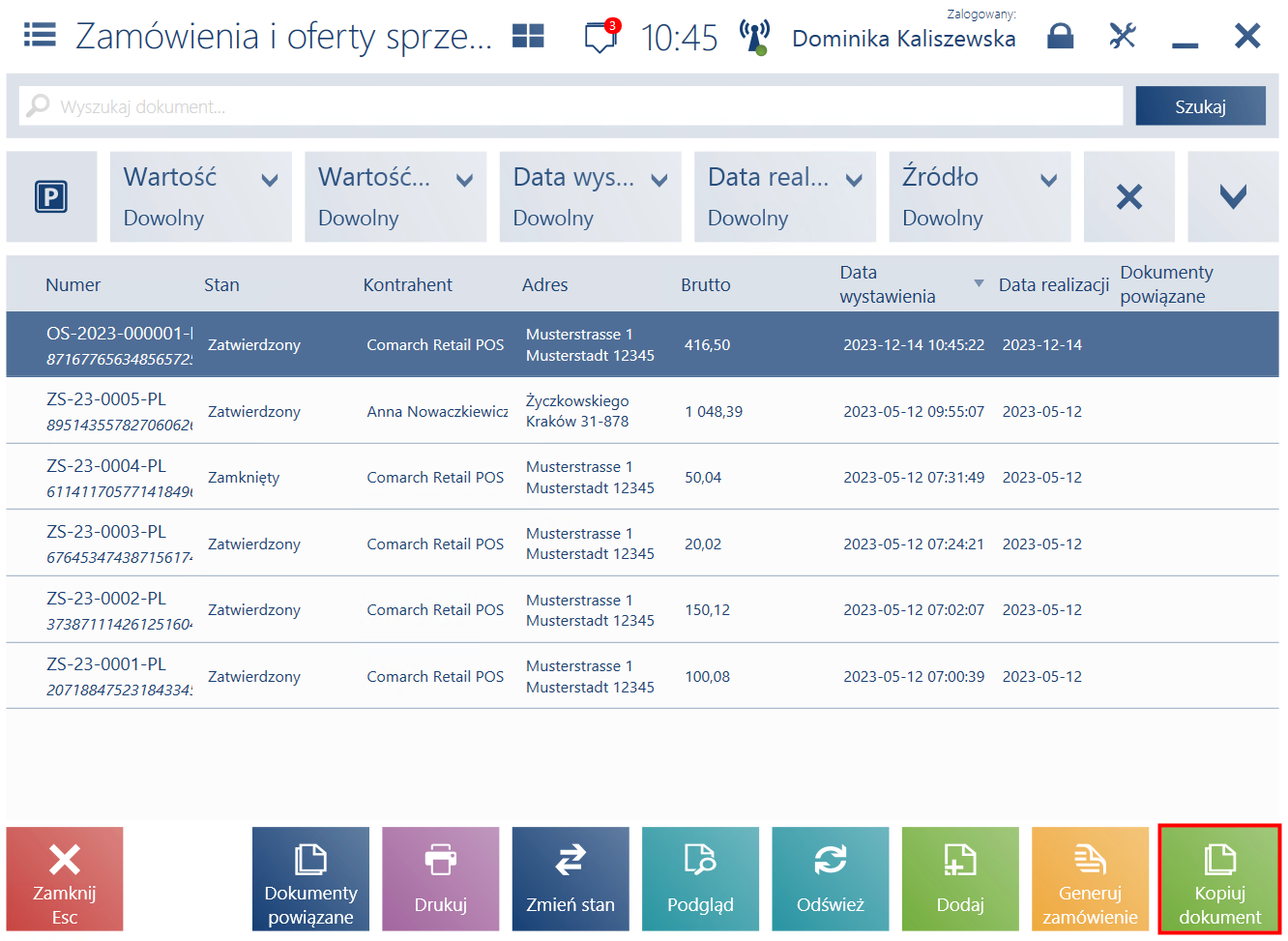Sort by Data wystawienia column header

(888, 284)
